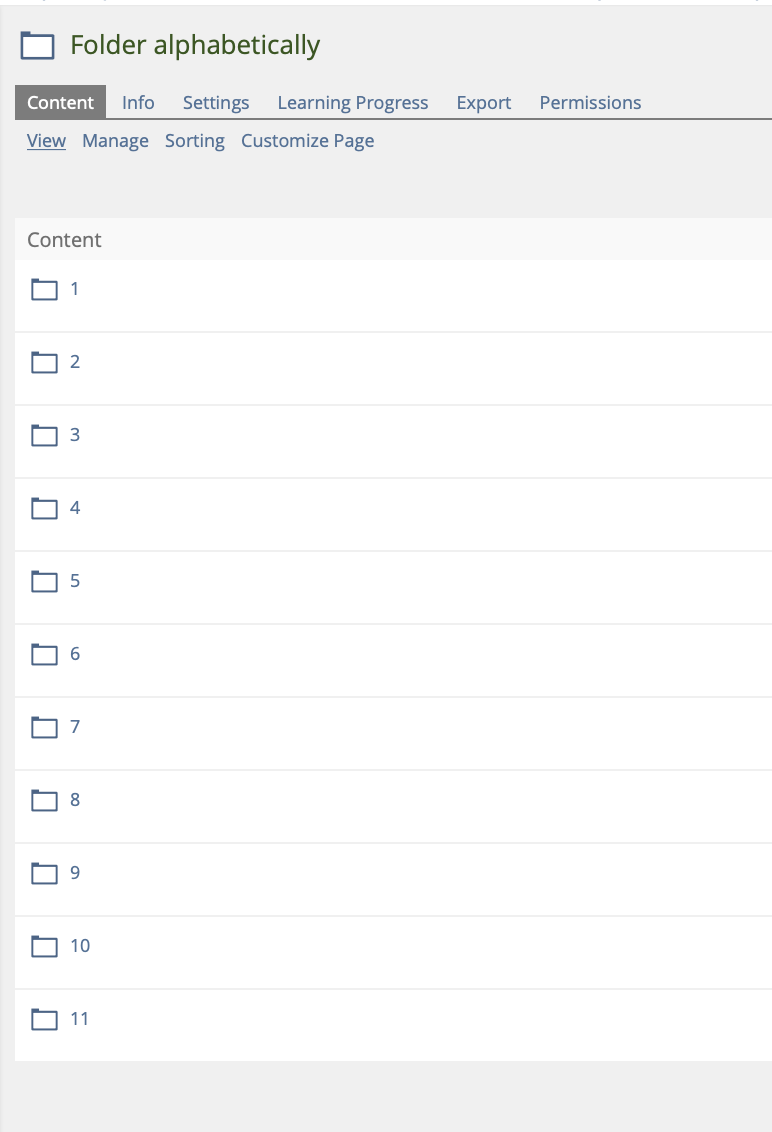Select the Permissions tab
772x1132 pixels.
pyautogui.click(x=590, y=103)
